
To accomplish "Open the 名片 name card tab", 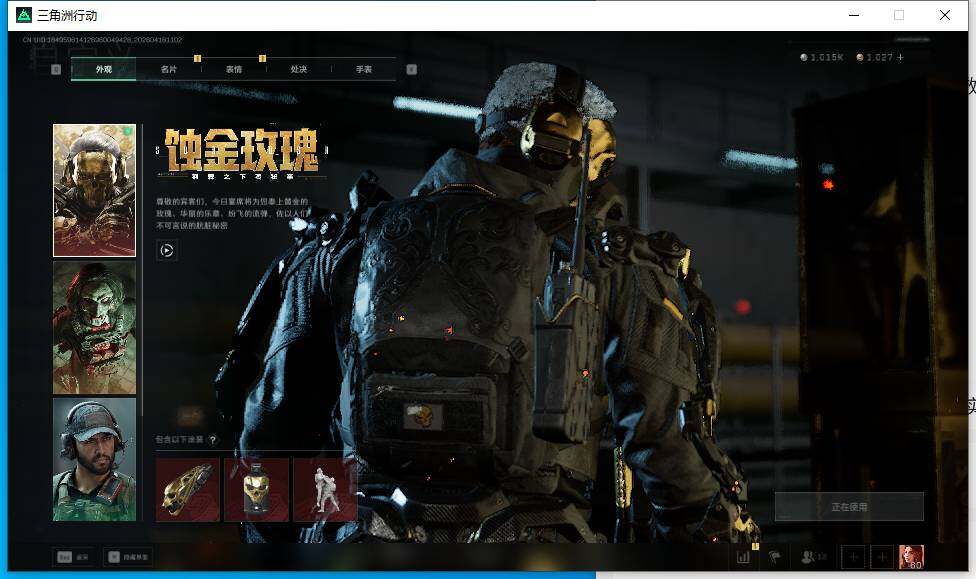I will tap(169, 69).
